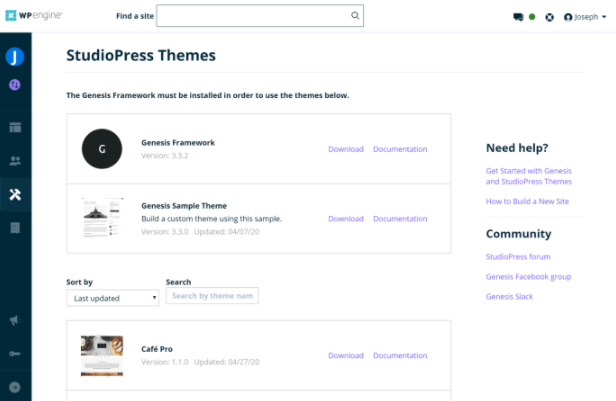Image resolution: width=616 pixels, height=401 pixels.
Task: Click the Version: 3.3.2 text
Action: tap(165, 156)
